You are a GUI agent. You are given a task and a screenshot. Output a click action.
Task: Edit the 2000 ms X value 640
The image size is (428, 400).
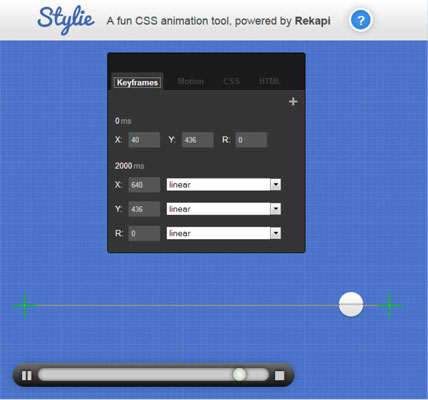144,185
